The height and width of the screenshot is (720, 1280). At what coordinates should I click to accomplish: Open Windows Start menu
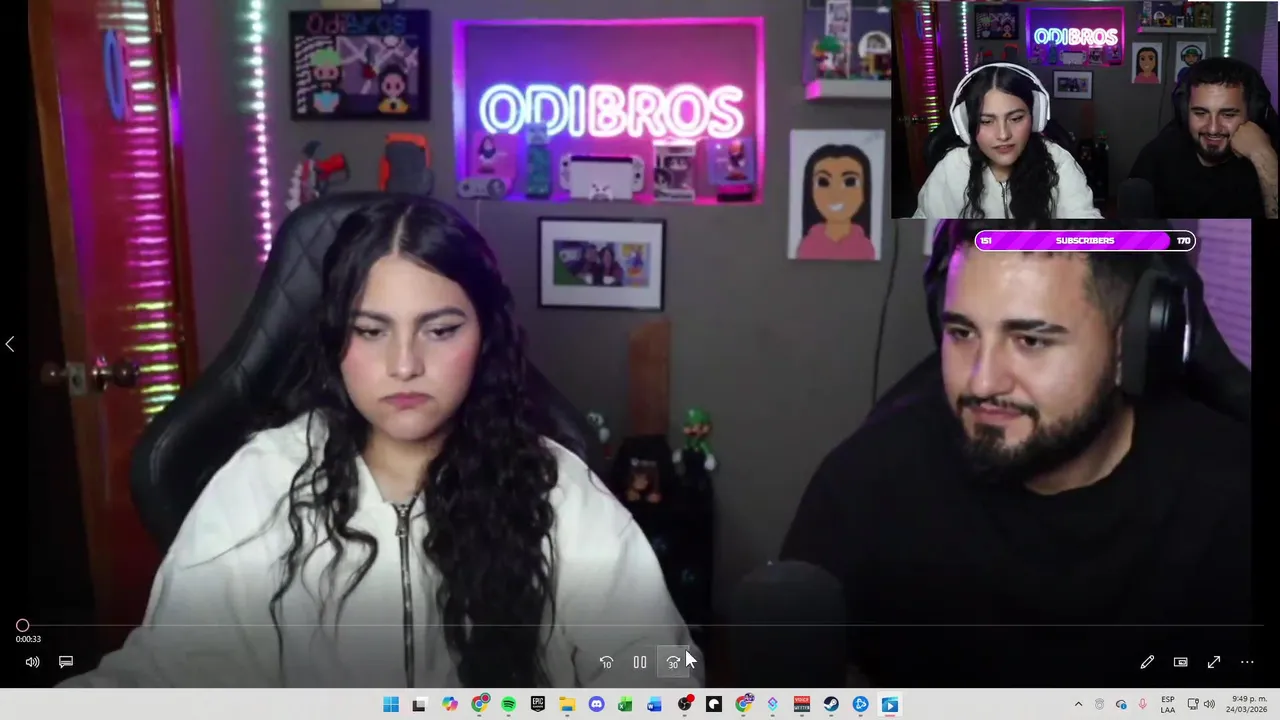[x=391, y=705]
